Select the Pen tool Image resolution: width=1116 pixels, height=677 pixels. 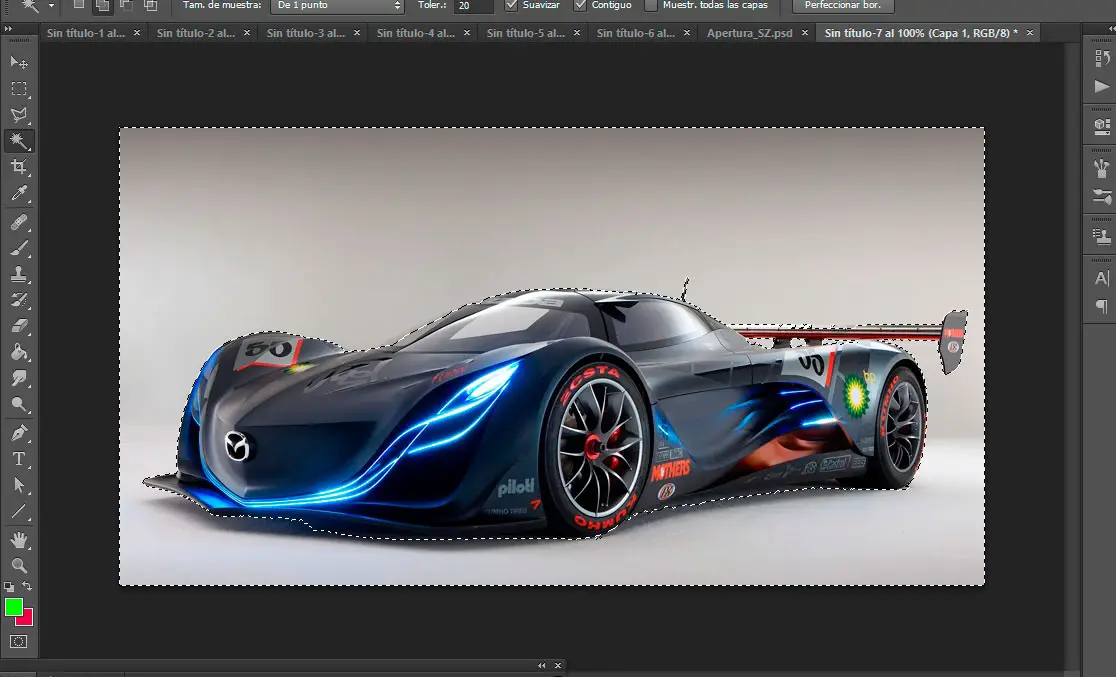click(19, 433)
